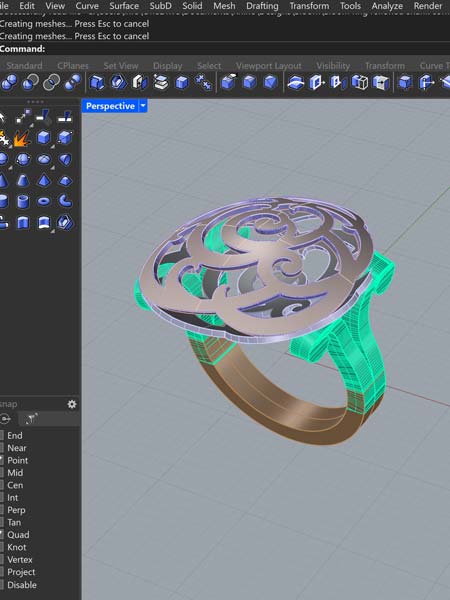
Task: Toggle the Near object snap
Action: 13,448
